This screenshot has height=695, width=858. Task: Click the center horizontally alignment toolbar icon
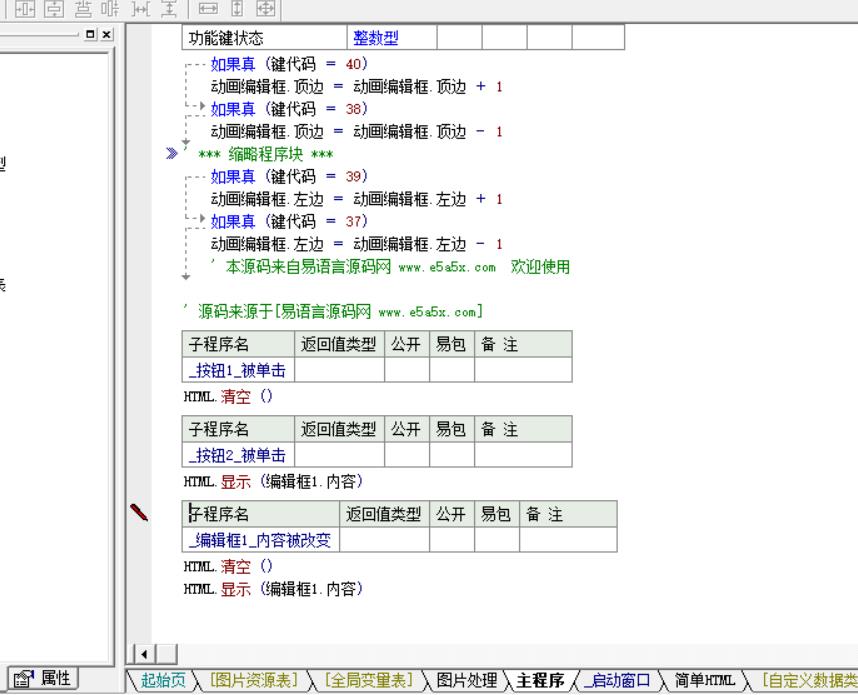click(25, 8)
